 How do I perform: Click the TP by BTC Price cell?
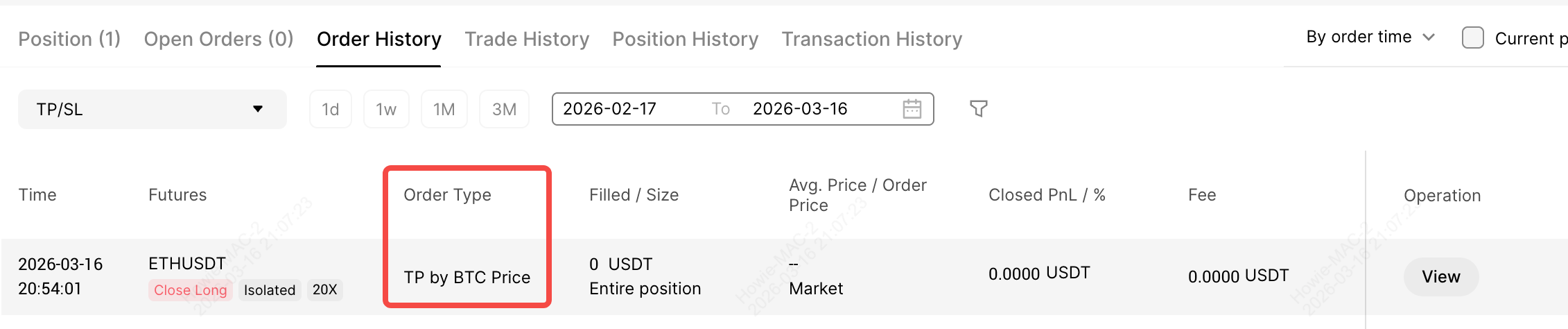tap(467, 278)
